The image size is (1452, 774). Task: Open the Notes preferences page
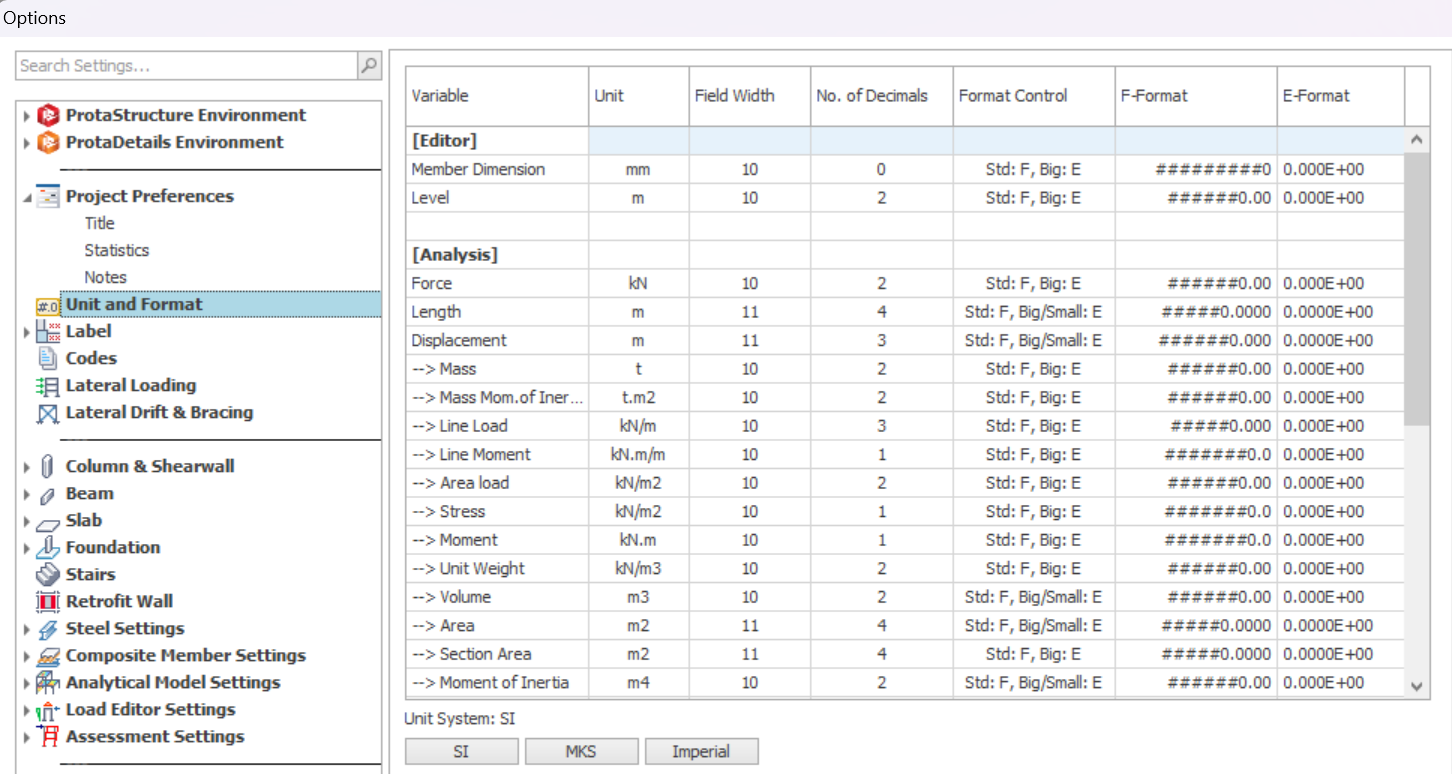pyautogui.click(x=105, y=278)
